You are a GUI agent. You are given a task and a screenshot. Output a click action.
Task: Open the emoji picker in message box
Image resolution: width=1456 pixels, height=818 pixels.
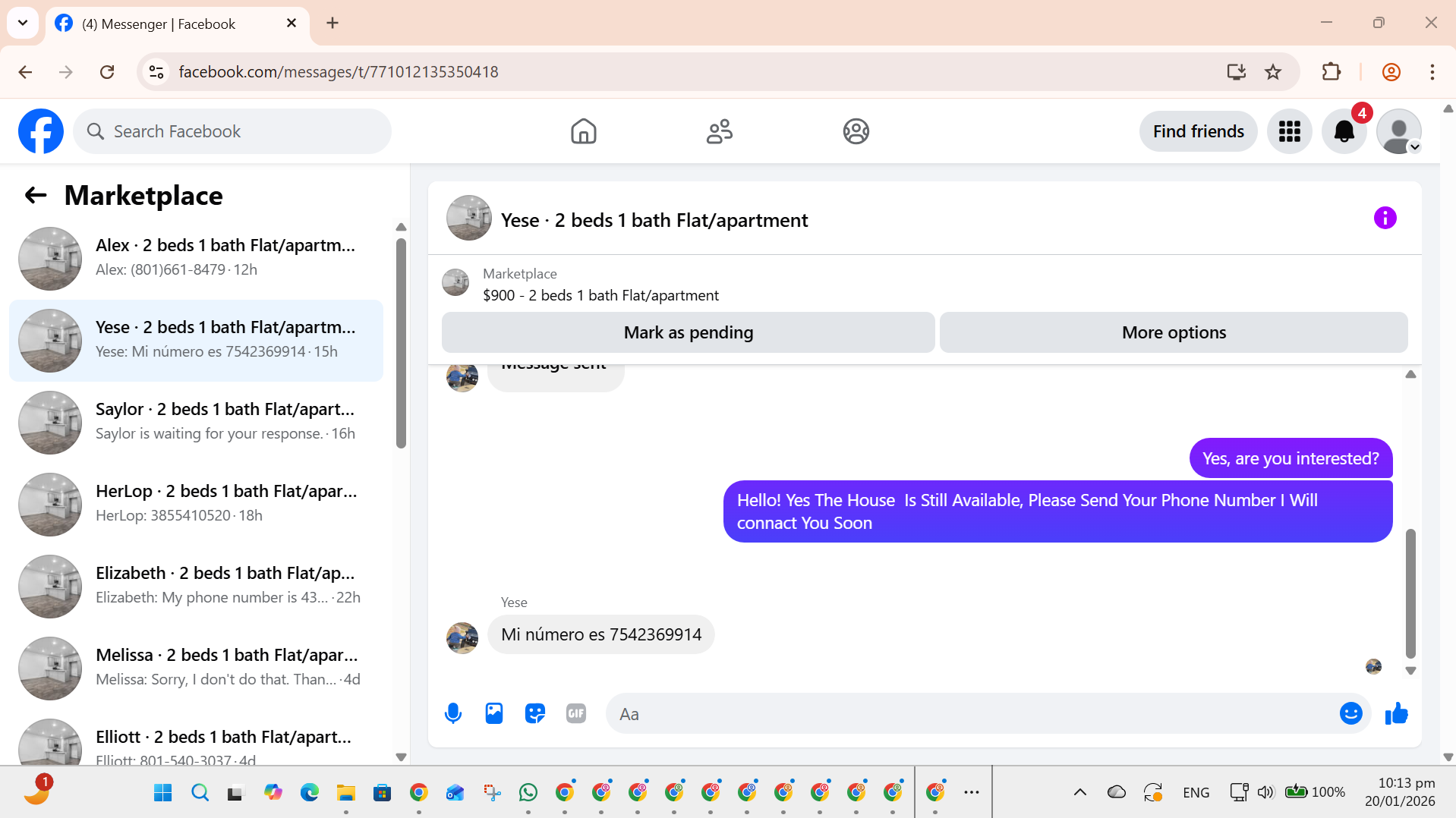coord(1351,713)
